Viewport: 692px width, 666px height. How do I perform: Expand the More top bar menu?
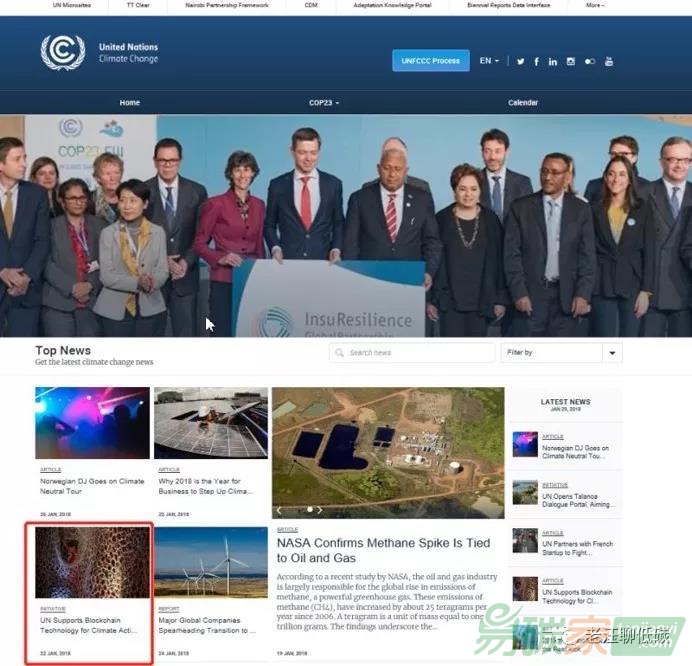(x=595, y=5)
